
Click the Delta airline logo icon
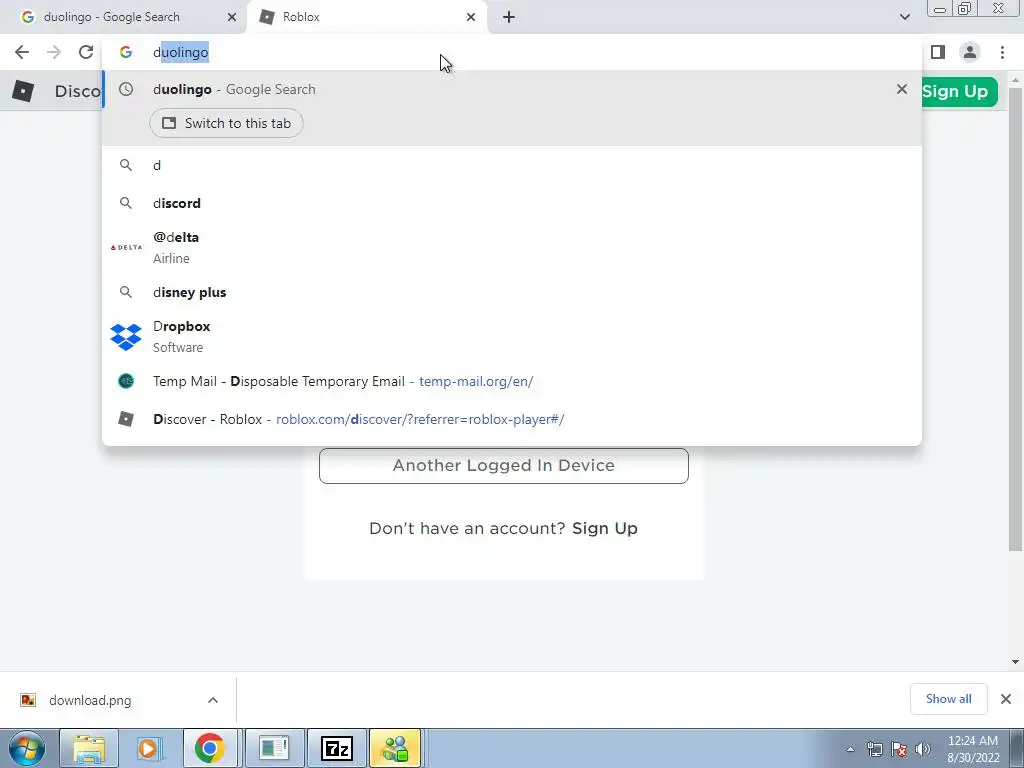click(125, 248)
